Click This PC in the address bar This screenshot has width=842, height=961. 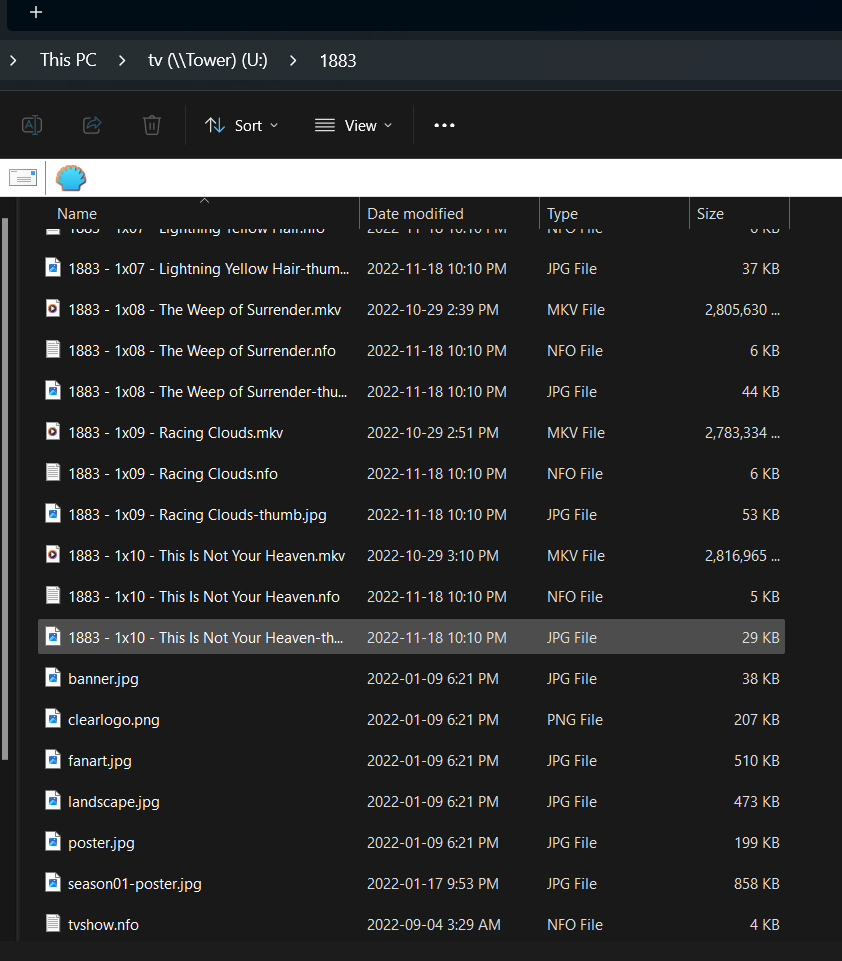click(x=68, y=60)
